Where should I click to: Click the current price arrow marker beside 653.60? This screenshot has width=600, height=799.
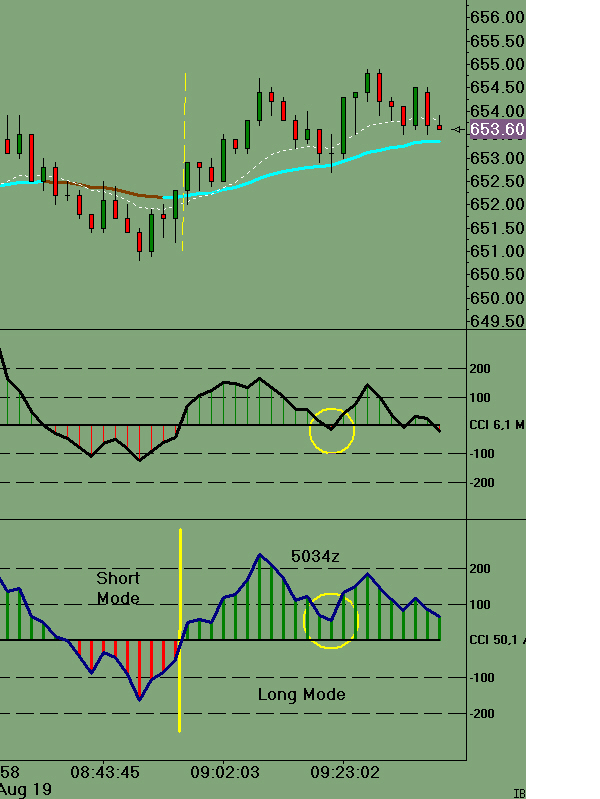pyautogui.click(x=458, y=130)
